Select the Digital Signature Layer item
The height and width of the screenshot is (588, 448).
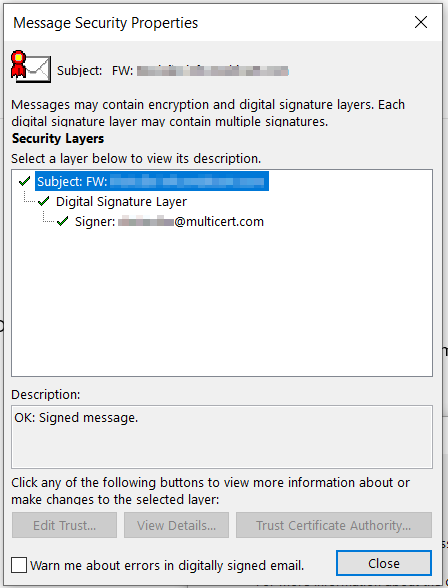(x=121, y=202)
